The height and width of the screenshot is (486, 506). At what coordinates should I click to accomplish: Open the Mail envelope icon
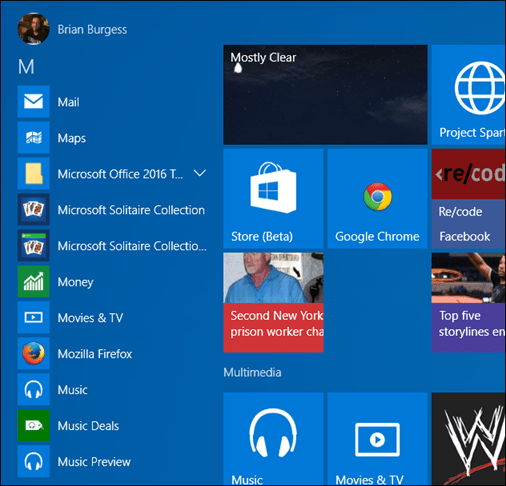34,101
